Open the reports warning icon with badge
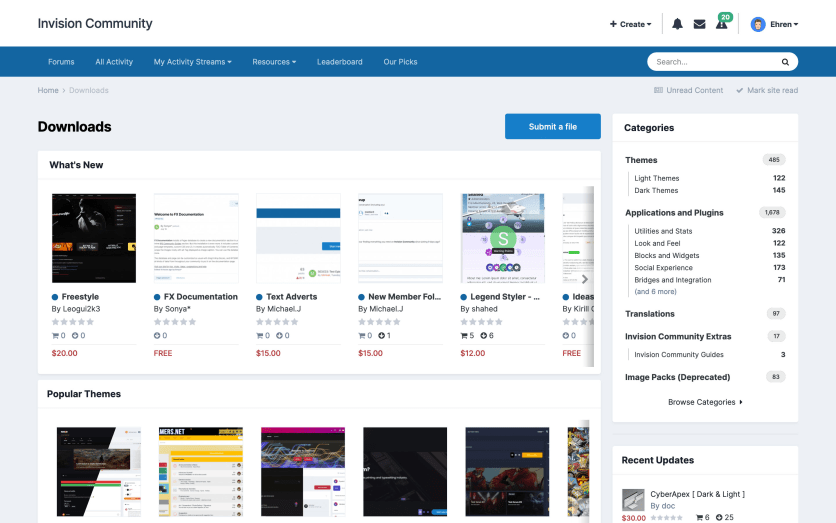Image resolution: width=836 pixels, height=523 pixels. 721,24
